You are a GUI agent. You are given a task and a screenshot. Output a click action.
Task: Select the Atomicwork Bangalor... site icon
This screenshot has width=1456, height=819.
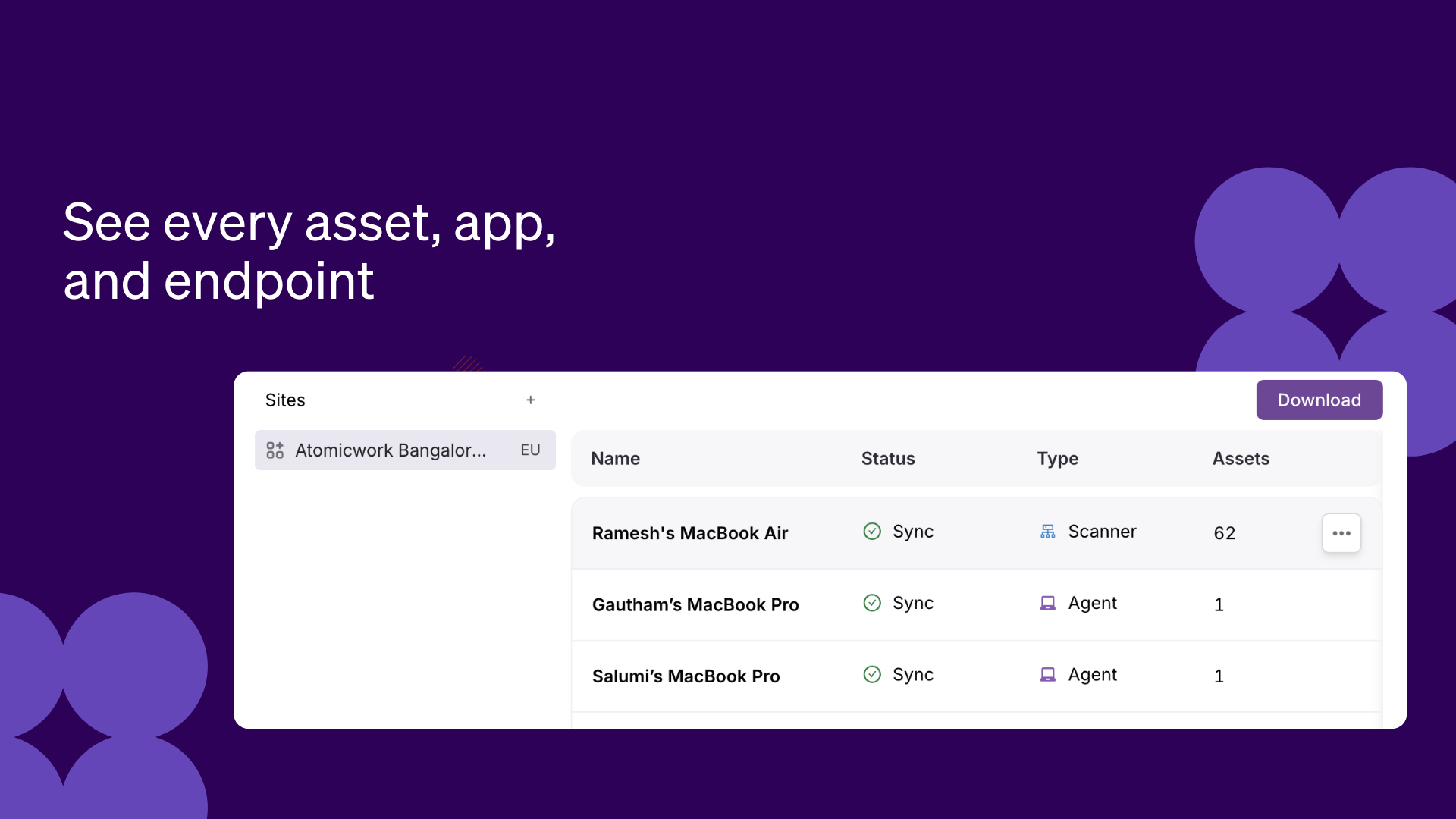click(x=275, y=450)
